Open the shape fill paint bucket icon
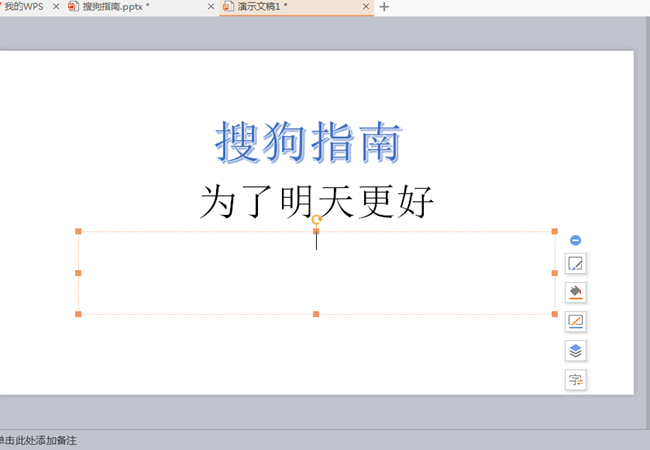 point(576,293)
